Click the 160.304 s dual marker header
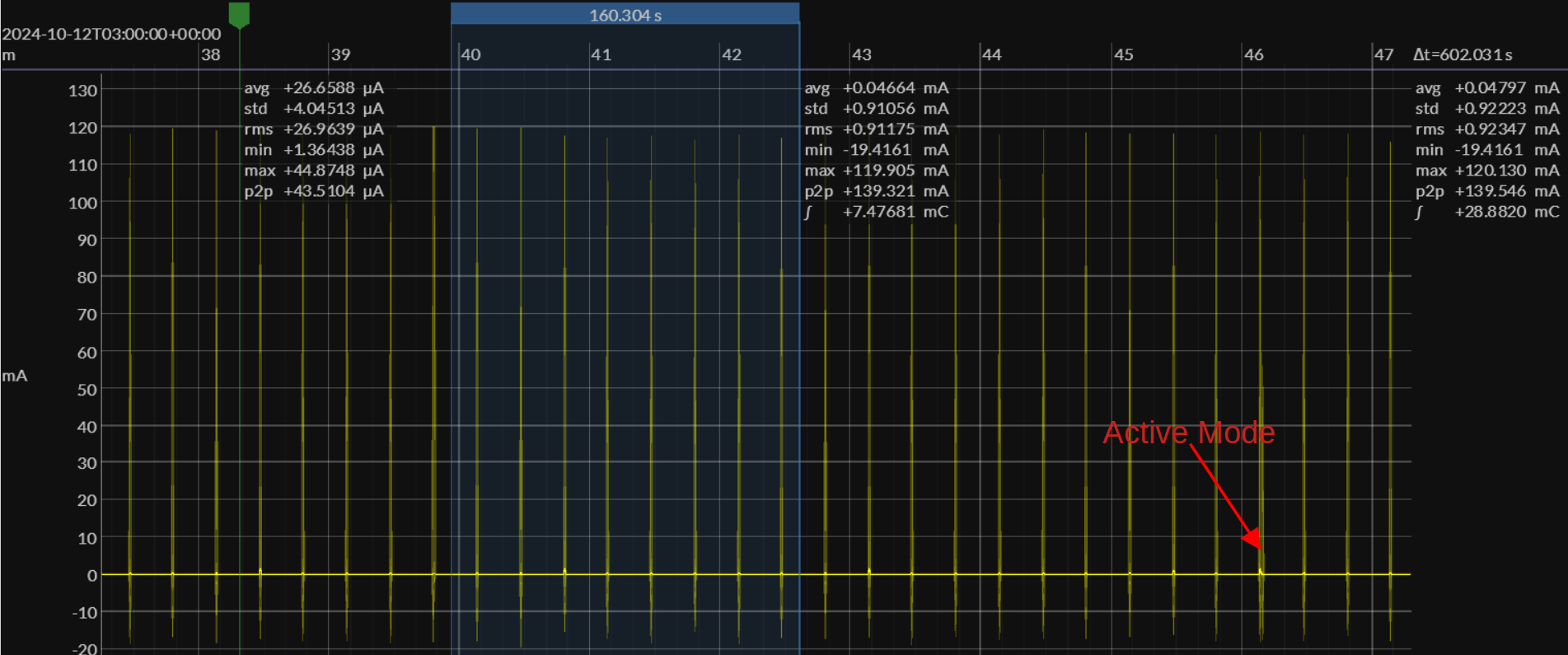This screenshot has height=655, width=1568. 625,15
